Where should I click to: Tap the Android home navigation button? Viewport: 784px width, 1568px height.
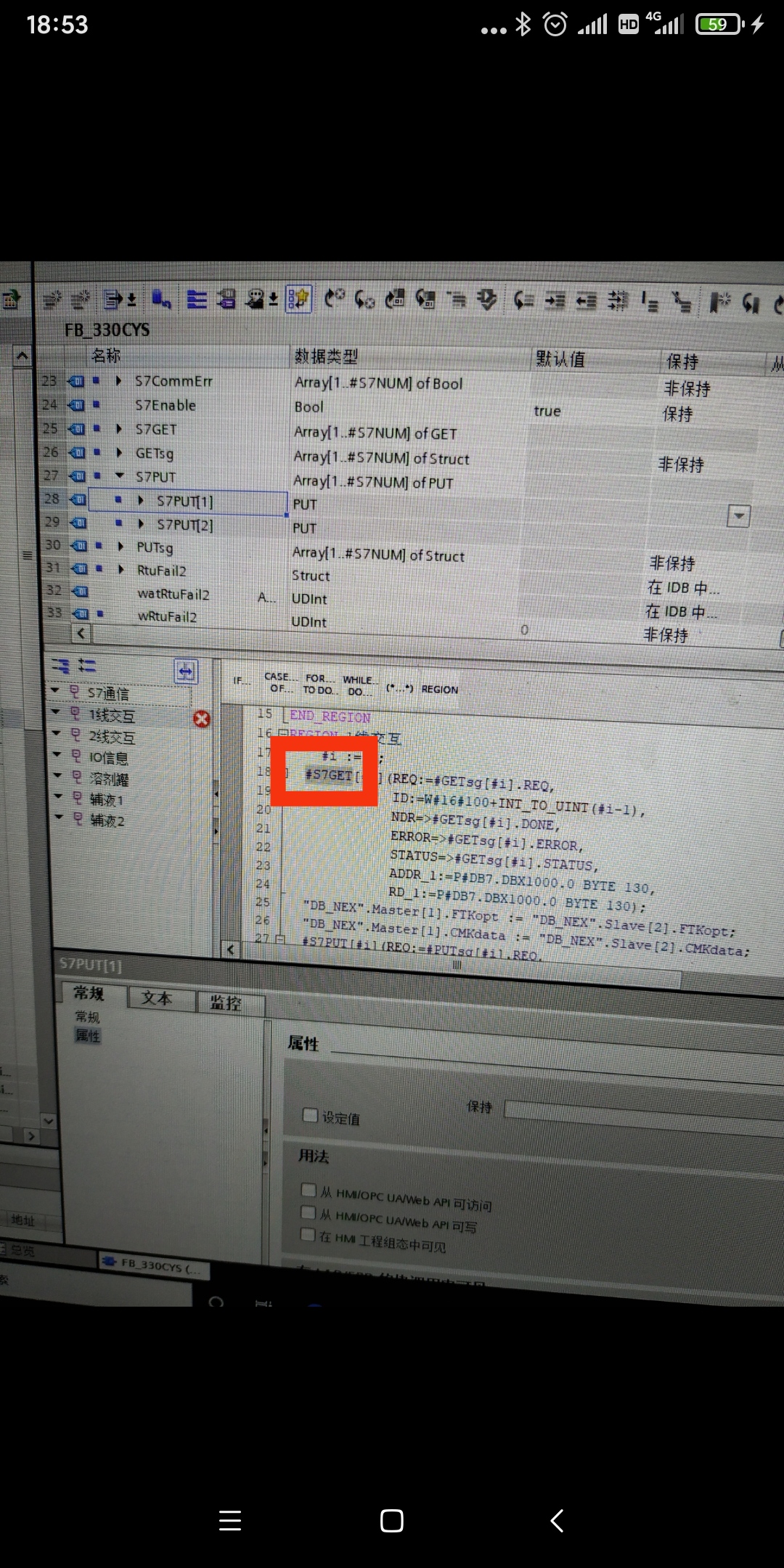[391, 1520]
